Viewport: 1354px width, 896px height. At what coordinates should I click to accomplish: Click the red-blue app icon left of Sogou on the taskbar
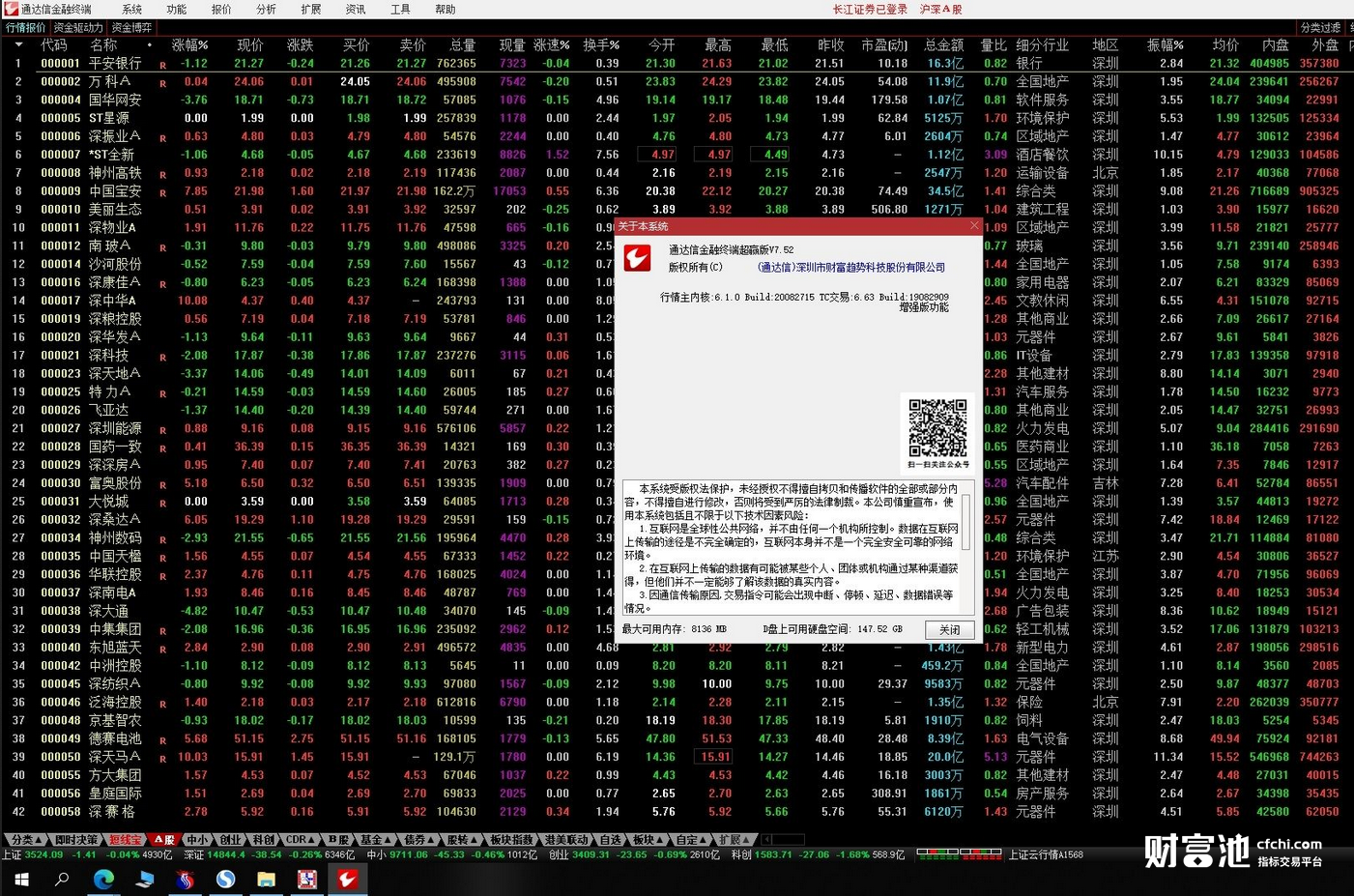click(x=185, y=879)
